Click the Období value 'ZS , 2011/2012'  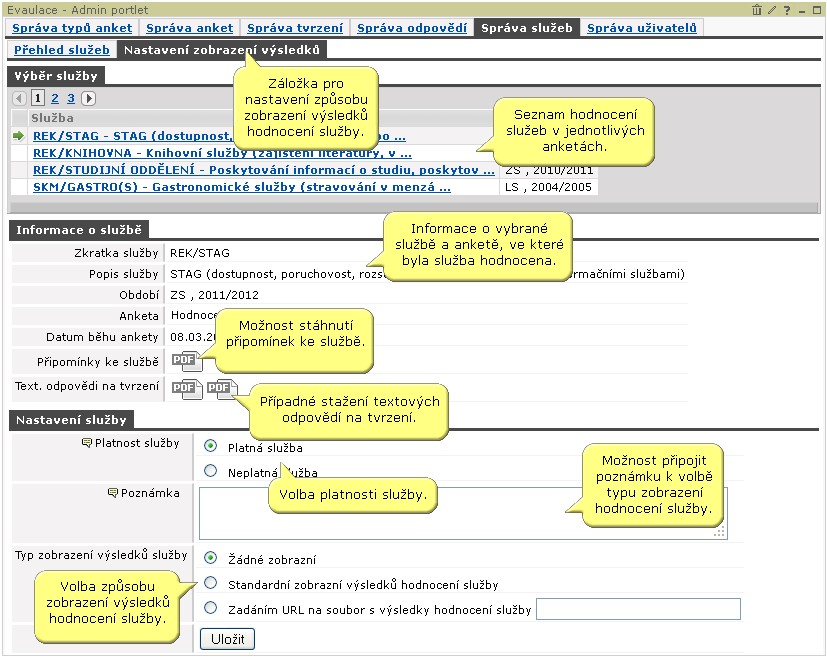point(214,295)
